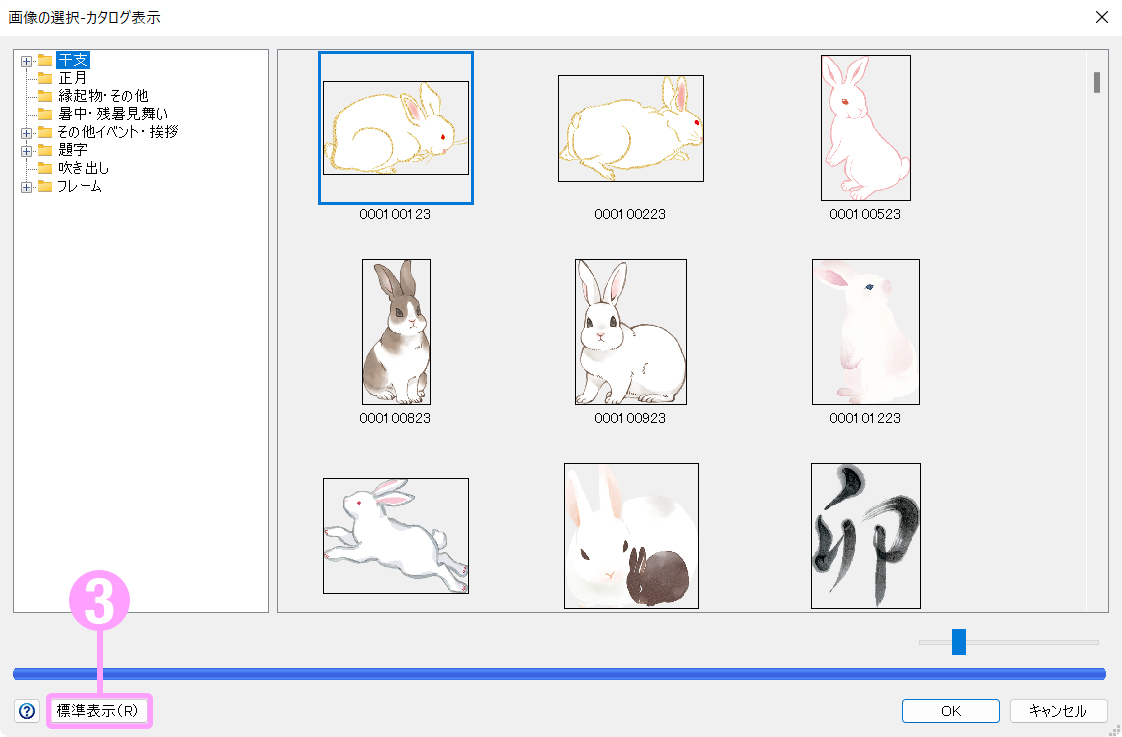Select the 正月 folder
Viewport: 1122px width, 737px height.
[x=72, y=78]
